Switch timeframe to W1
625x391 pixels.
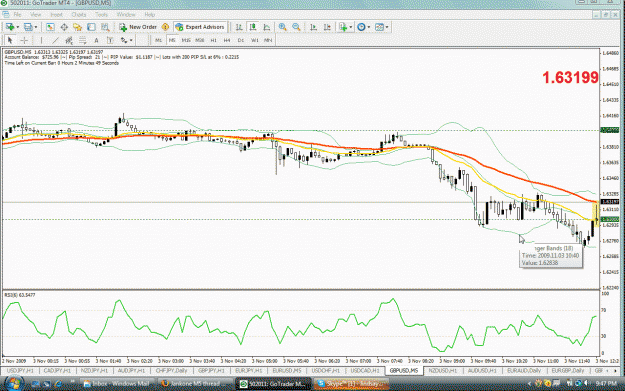[254, 40]
